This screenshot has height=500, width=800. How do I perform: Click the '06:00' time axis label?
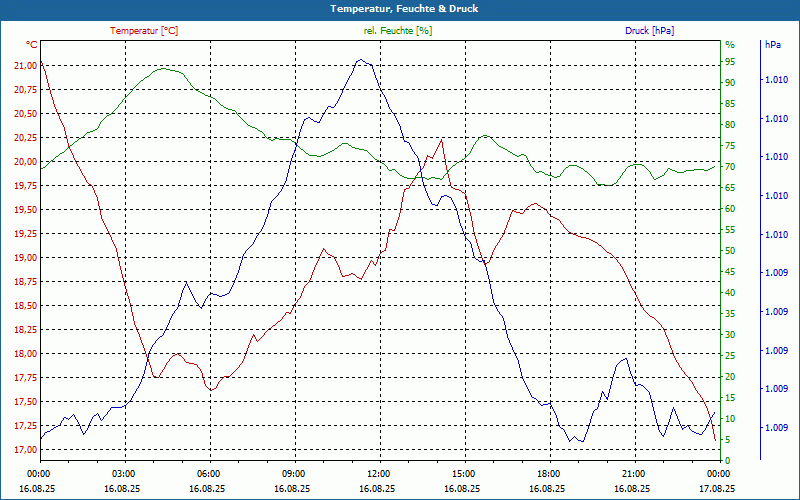[210, 473]
